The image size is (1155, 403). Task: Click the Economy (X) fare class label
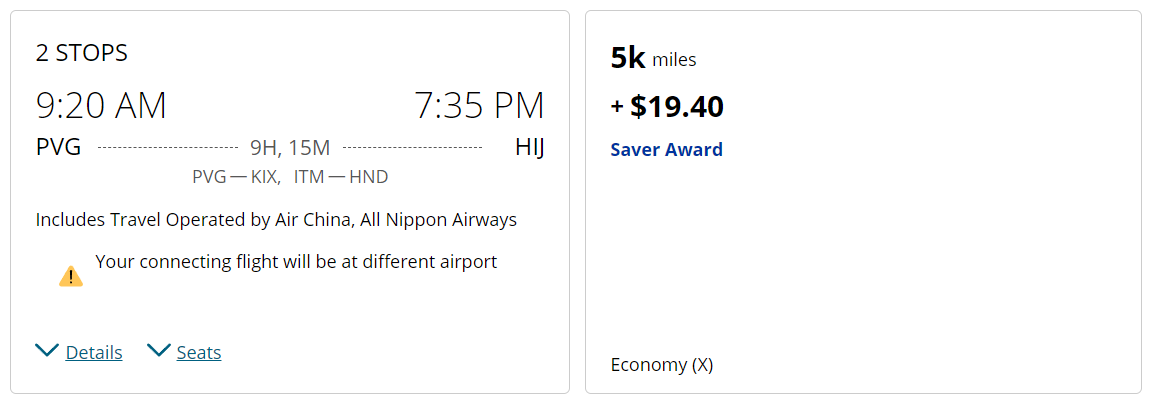[x=661, y=365]
